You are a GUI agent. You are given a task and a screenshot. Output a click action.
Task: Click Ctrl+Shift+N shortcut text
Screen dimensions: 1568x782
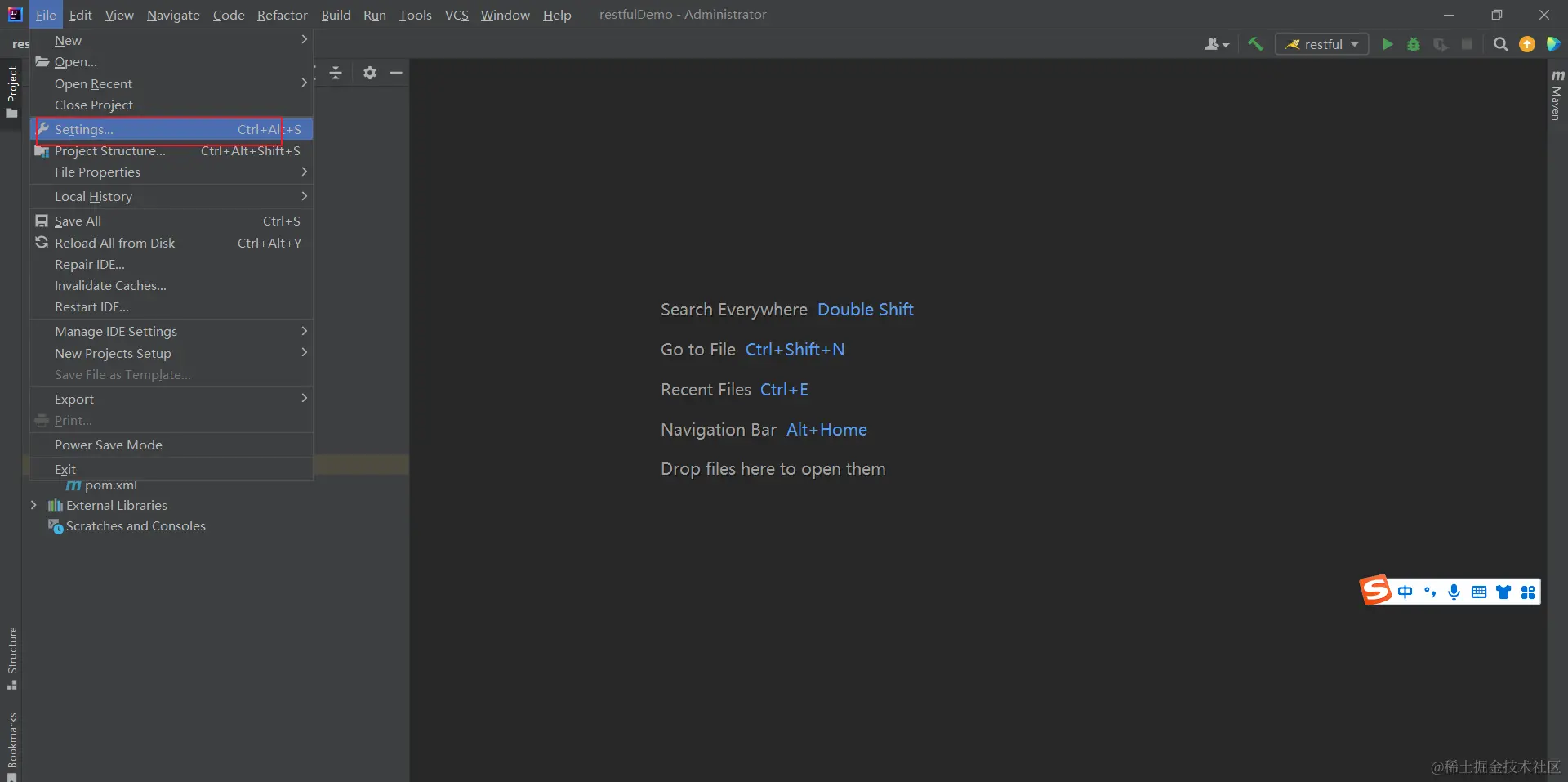point(795,350)
